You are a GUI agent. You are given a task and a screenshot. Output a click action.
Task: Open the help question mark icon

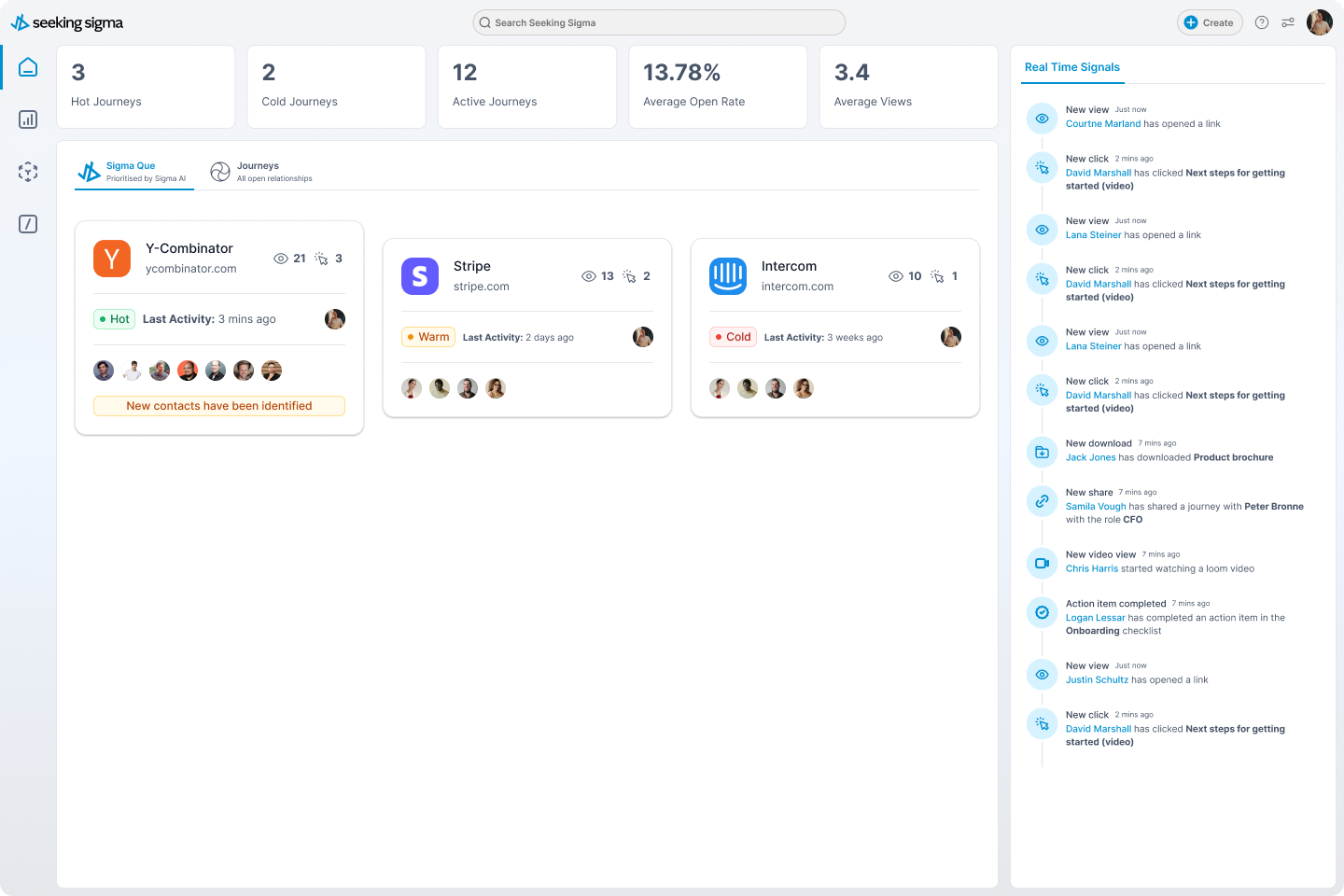click(1262, 22)
